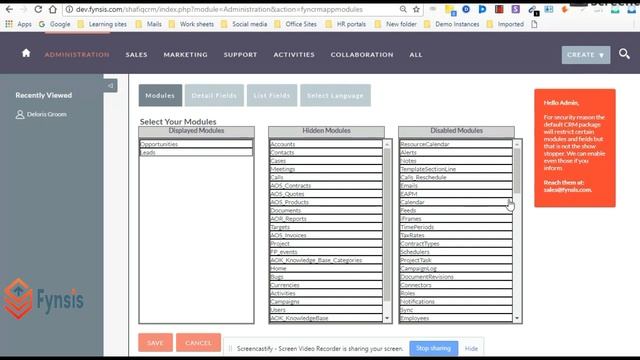This screenshot has height=360, width=640.
Task: Select Documents in Hidden Modules
Action: point(326,211)
